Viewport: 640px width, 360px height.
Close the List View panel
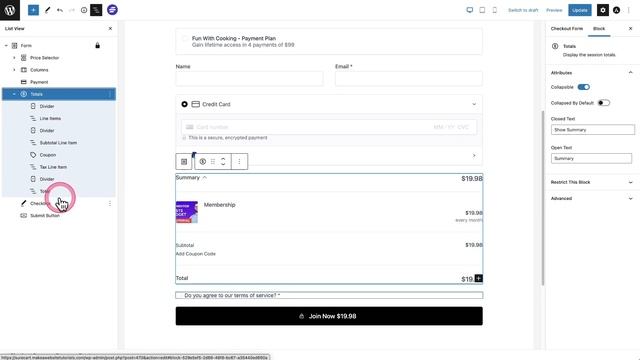(x=110, y=29)
